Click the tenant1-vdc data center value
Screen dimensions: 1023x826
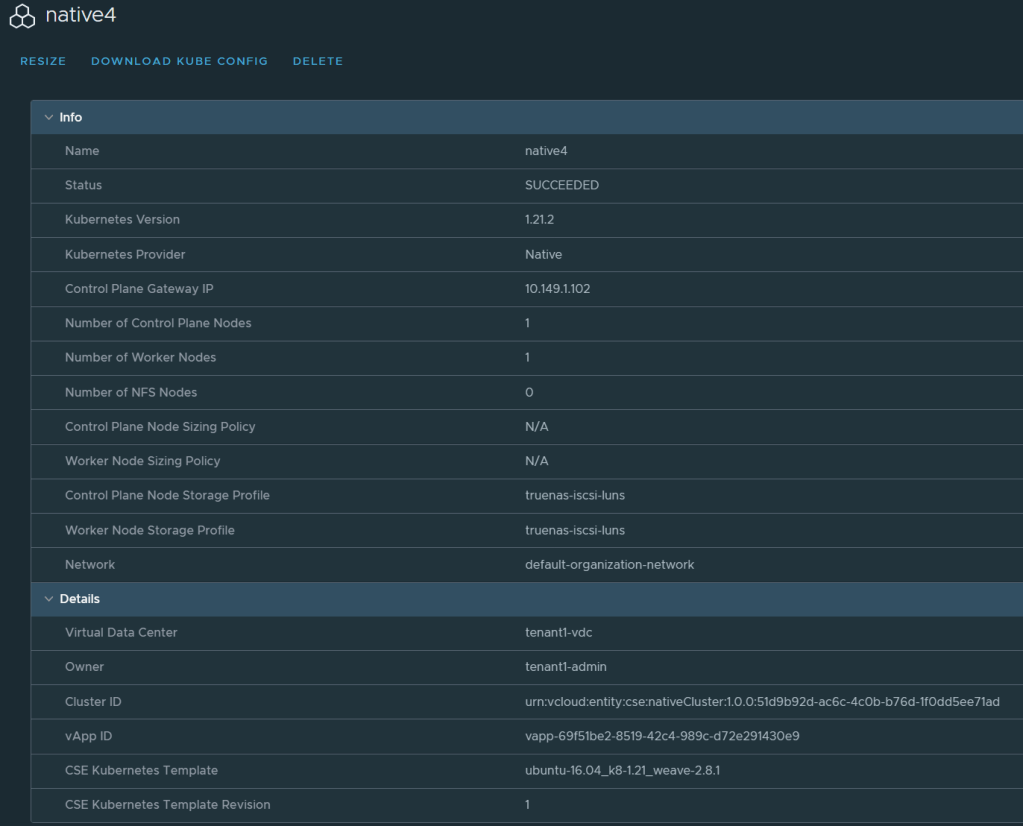pos(559,632)
